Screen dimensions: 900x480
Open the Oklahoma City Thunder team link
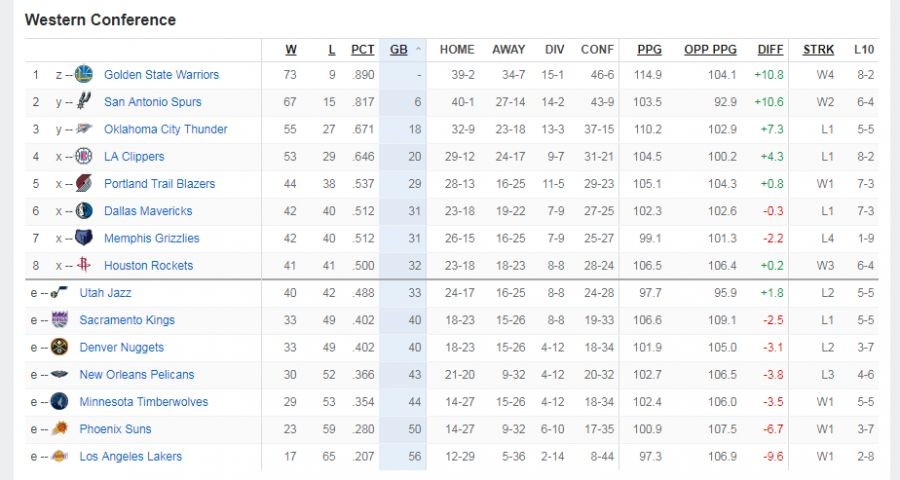point(165,129)
